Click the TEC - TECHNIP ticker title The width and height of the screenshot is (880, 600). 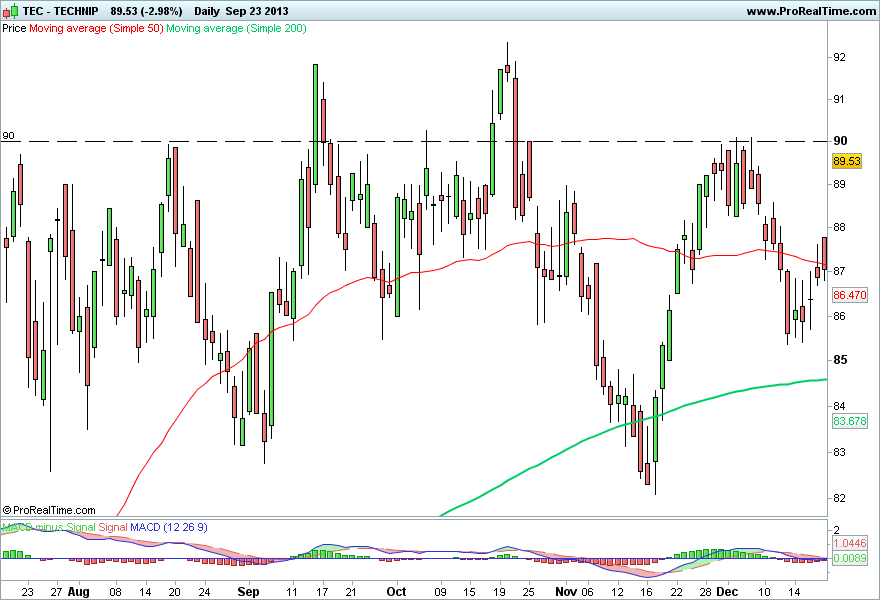[60, 11]
